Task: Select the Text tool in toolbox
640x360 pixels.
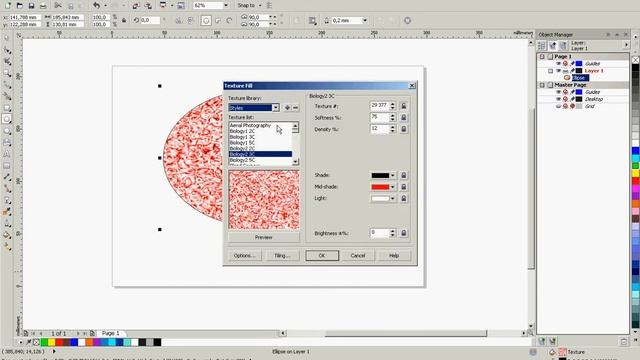Action: click(x=7, y=154)
